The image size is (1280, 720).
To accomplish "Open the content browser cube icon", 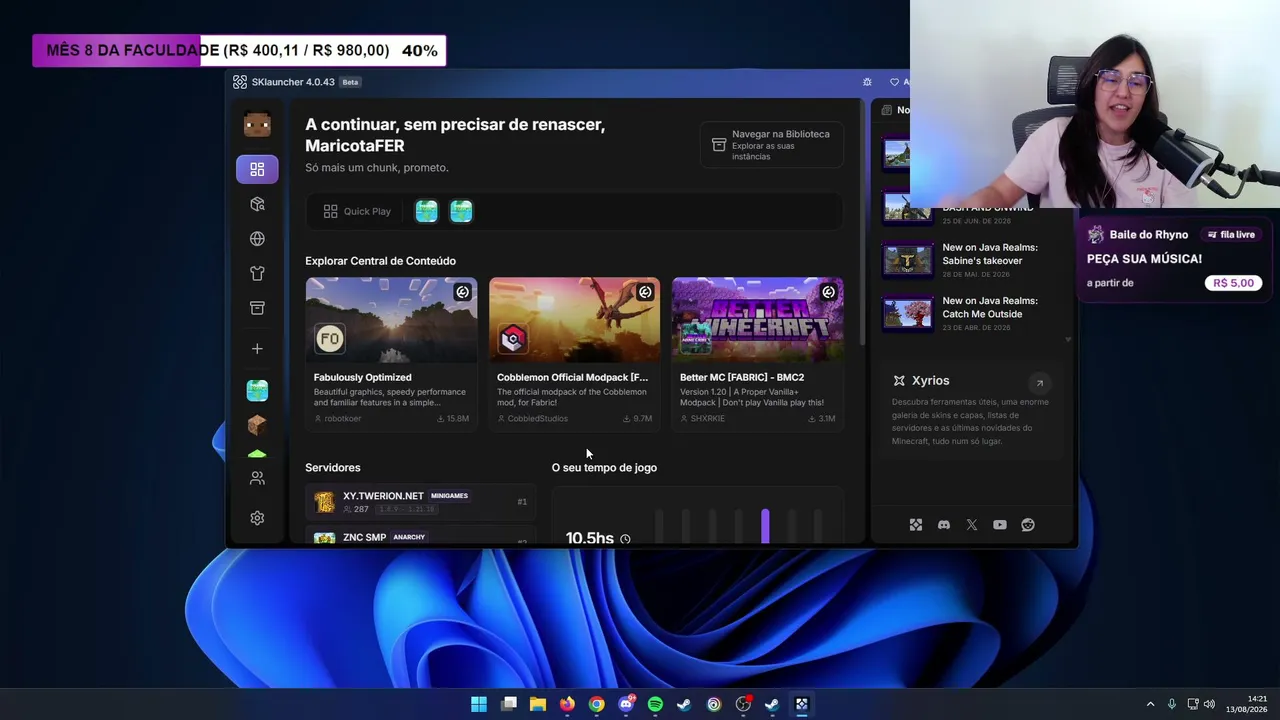I will [257, 204].
